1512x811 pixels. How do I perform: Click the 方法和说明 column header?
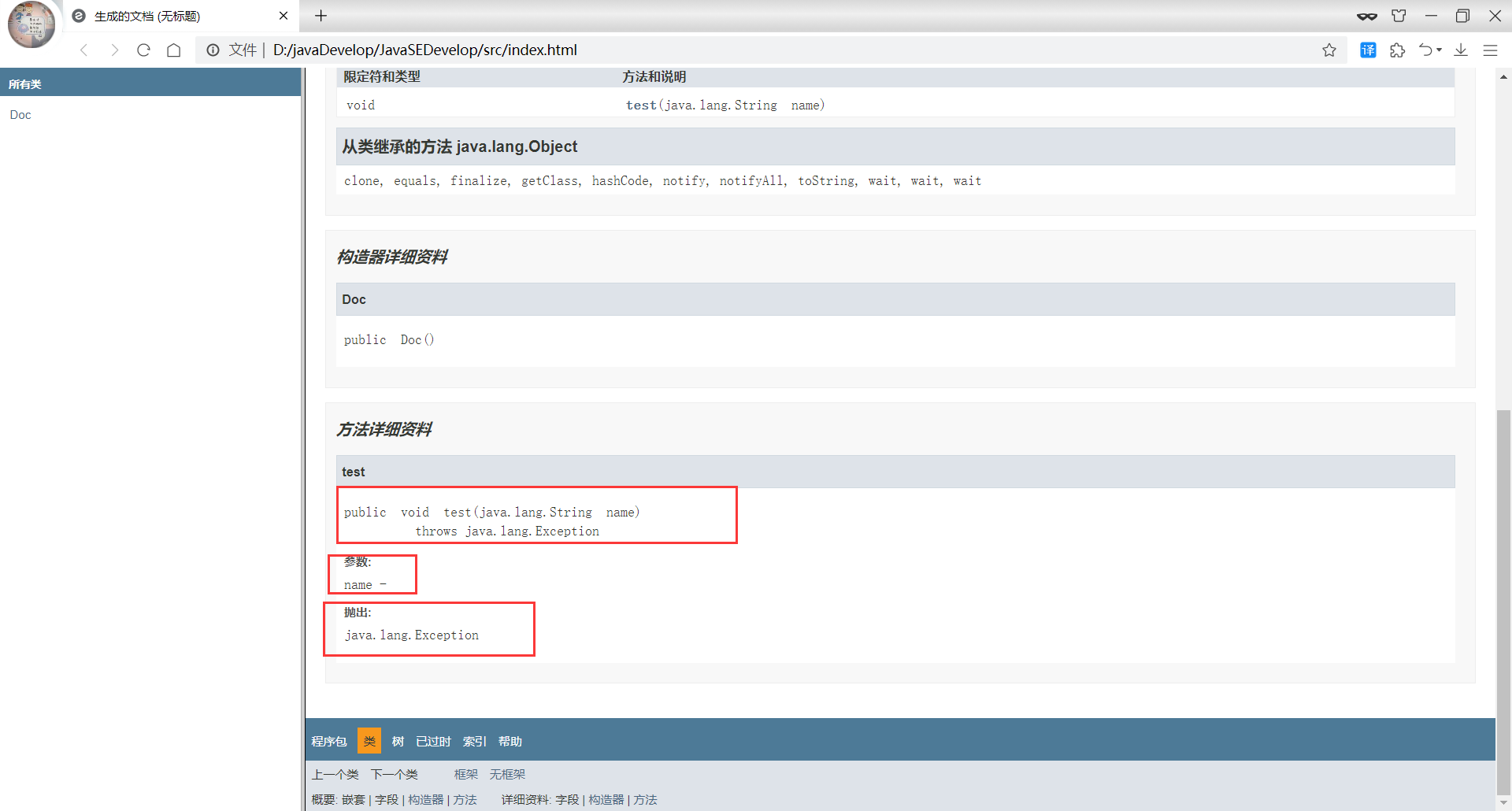tap(654, 77)
